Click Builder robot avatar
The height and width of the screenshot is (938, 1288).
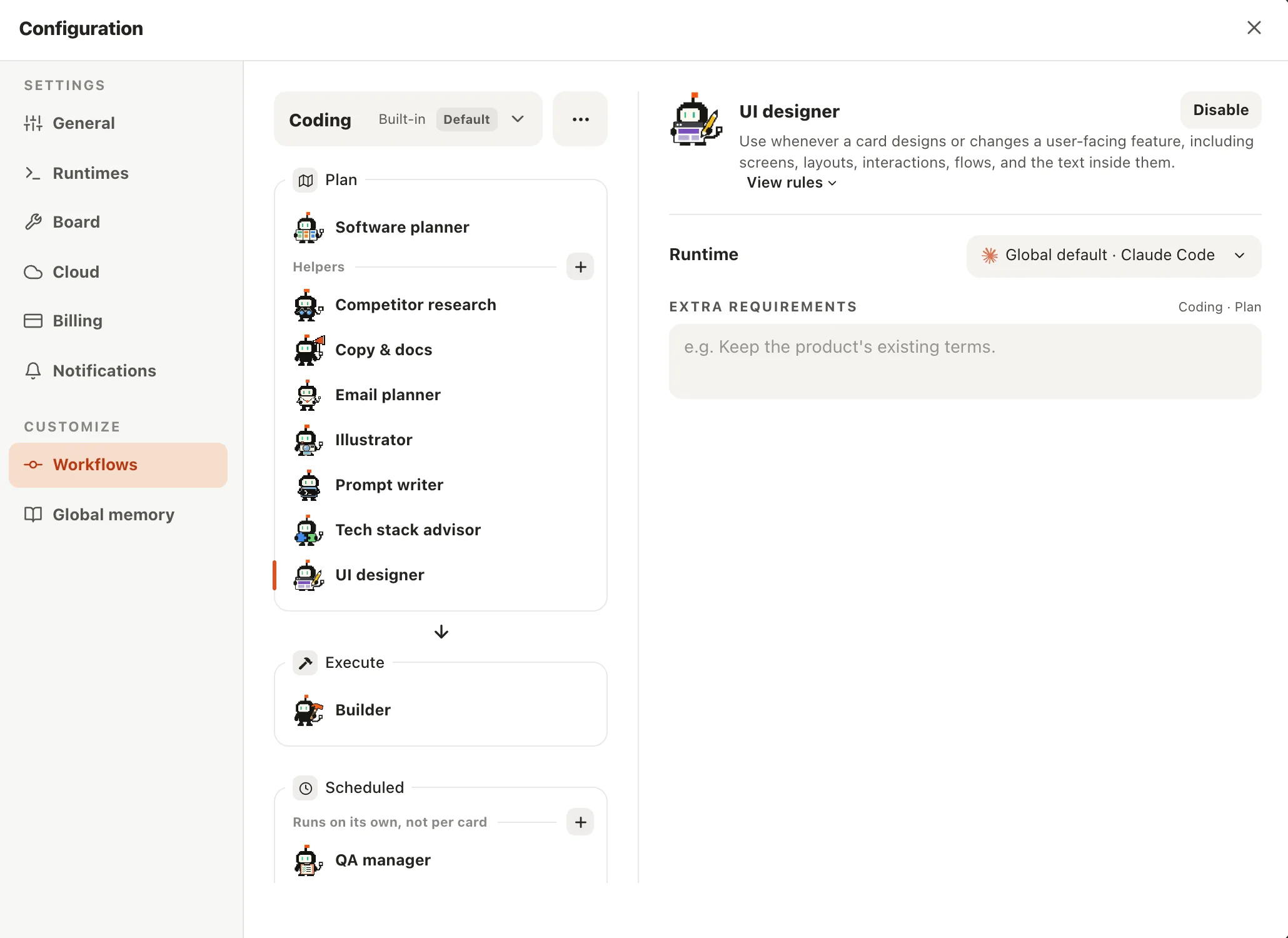[x=308, y=710]
